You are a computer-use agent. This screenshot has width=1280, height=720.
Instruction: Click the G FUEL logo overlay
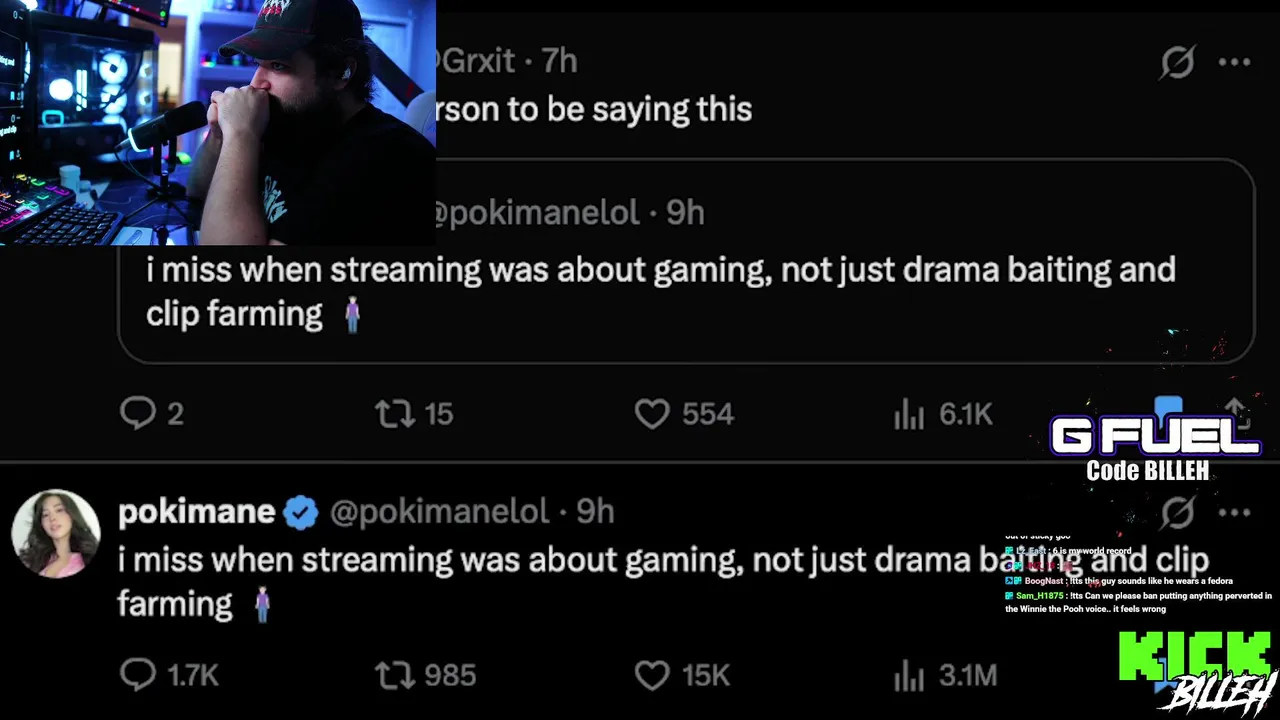click(1154, 437)
